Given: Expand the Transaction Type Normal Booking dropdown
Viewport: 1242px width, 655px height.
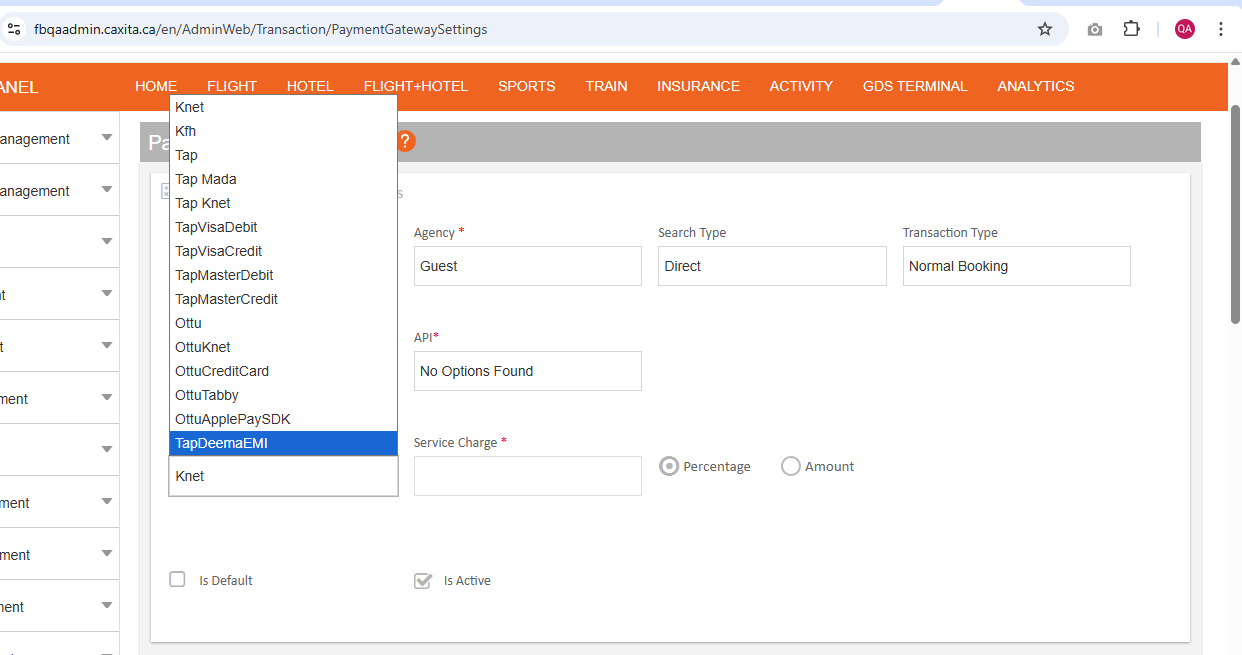Looking at the screenshot, I should [1016, 266].
